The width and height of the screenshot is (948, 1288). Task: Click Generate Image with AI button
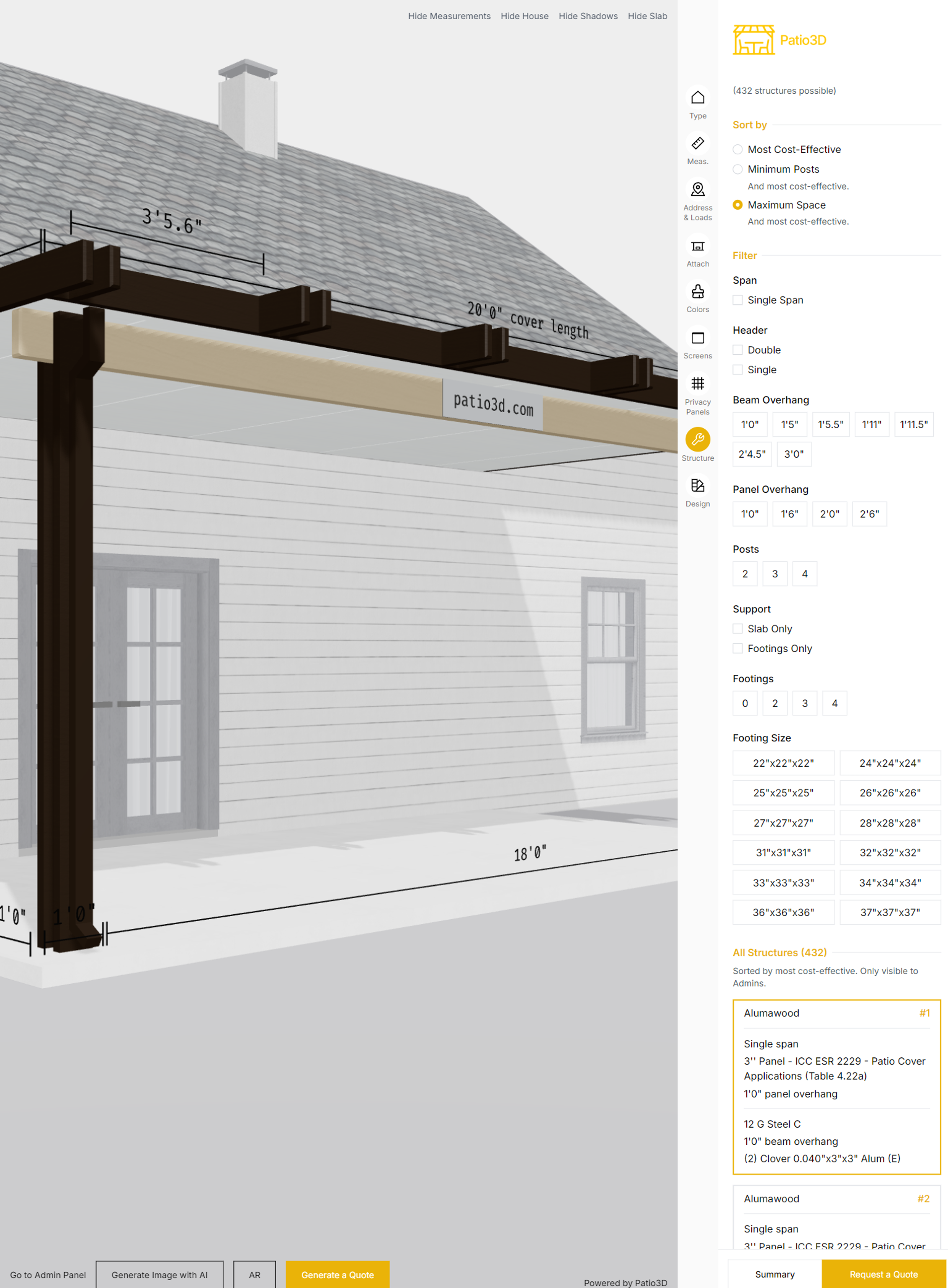coord(160,1274)
